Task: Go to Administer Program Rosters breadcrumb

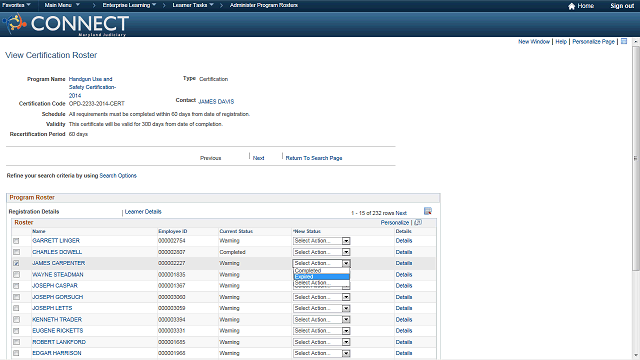Action: [x=264, y=5]
